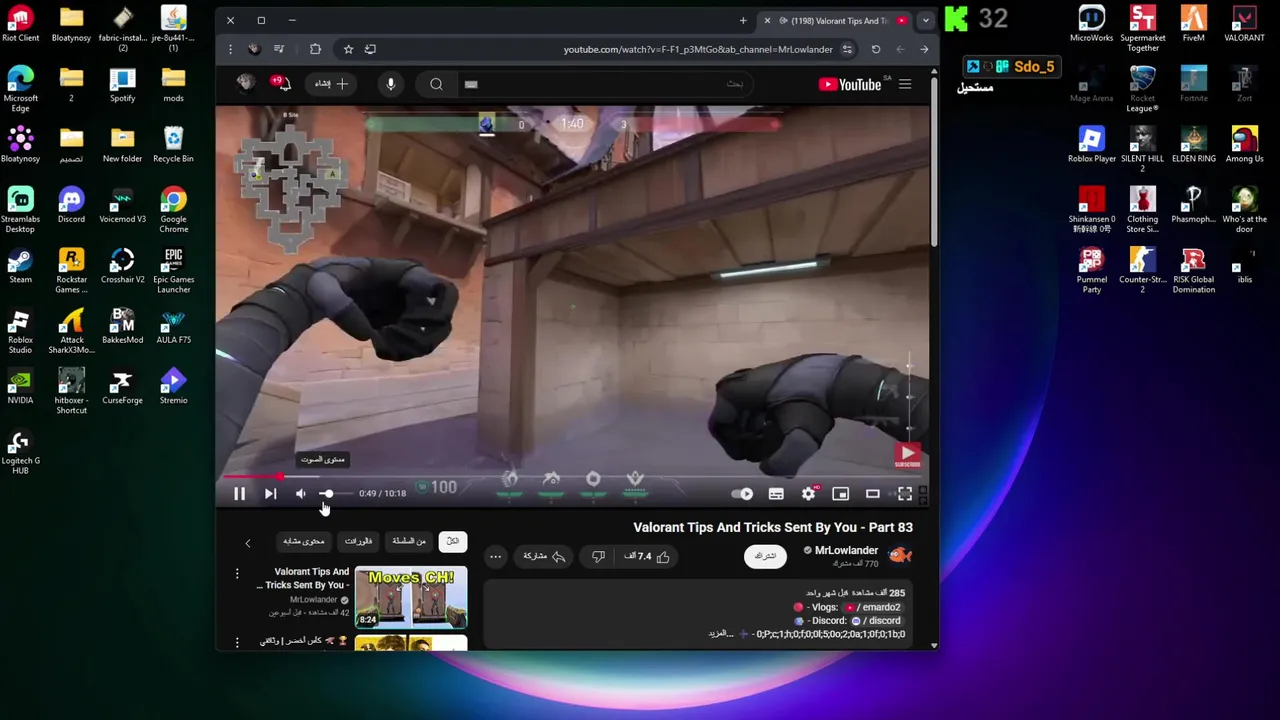This screenshot has width=1280, height=720.
Task: Expand the description with ...المزيد
Action: pyautogui.click(x=721, y=634)
